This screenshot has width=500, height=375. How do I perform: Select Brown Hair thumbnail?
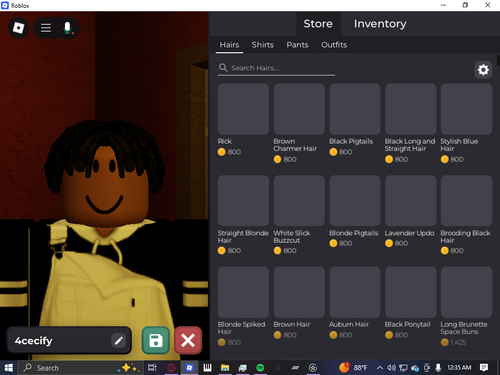(299, 292)
